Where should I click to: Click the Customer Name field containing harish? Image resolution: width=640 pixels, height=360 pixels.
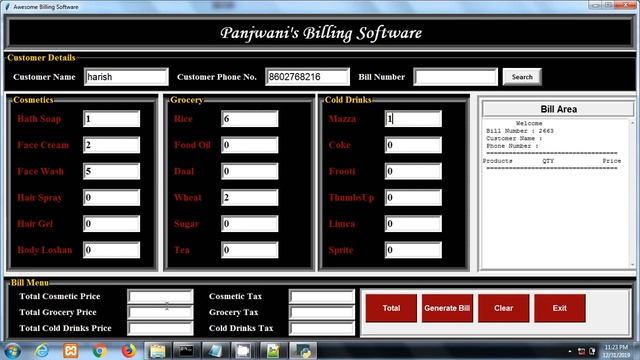pos(126,77)
